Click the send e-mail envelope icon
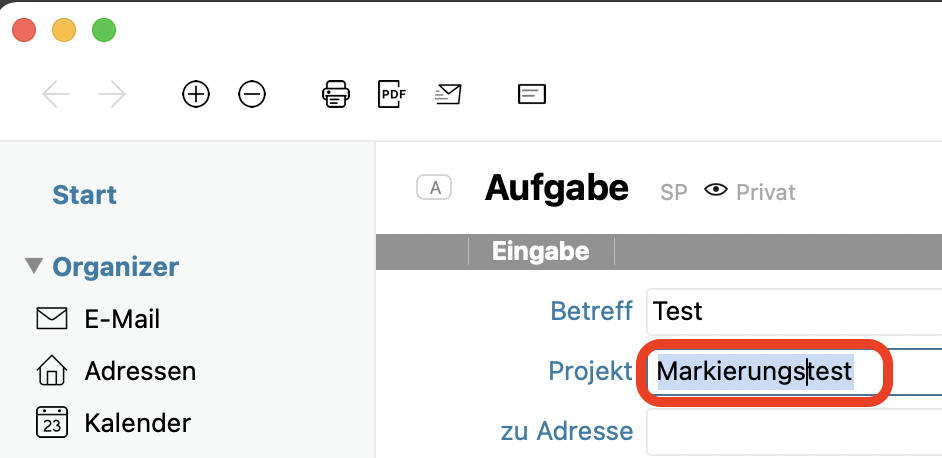The width and height of the screenshot is (942, 458). click(x=448, y=95)
